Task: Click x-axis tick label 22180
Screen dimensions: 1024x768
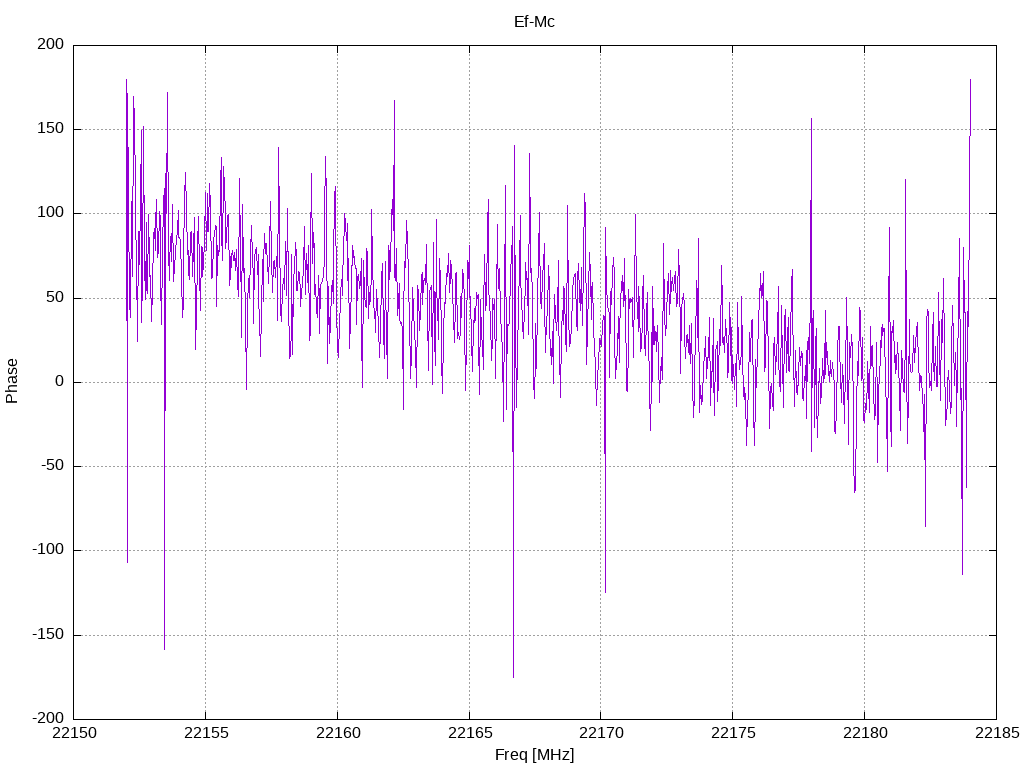Action: [865, 733]
